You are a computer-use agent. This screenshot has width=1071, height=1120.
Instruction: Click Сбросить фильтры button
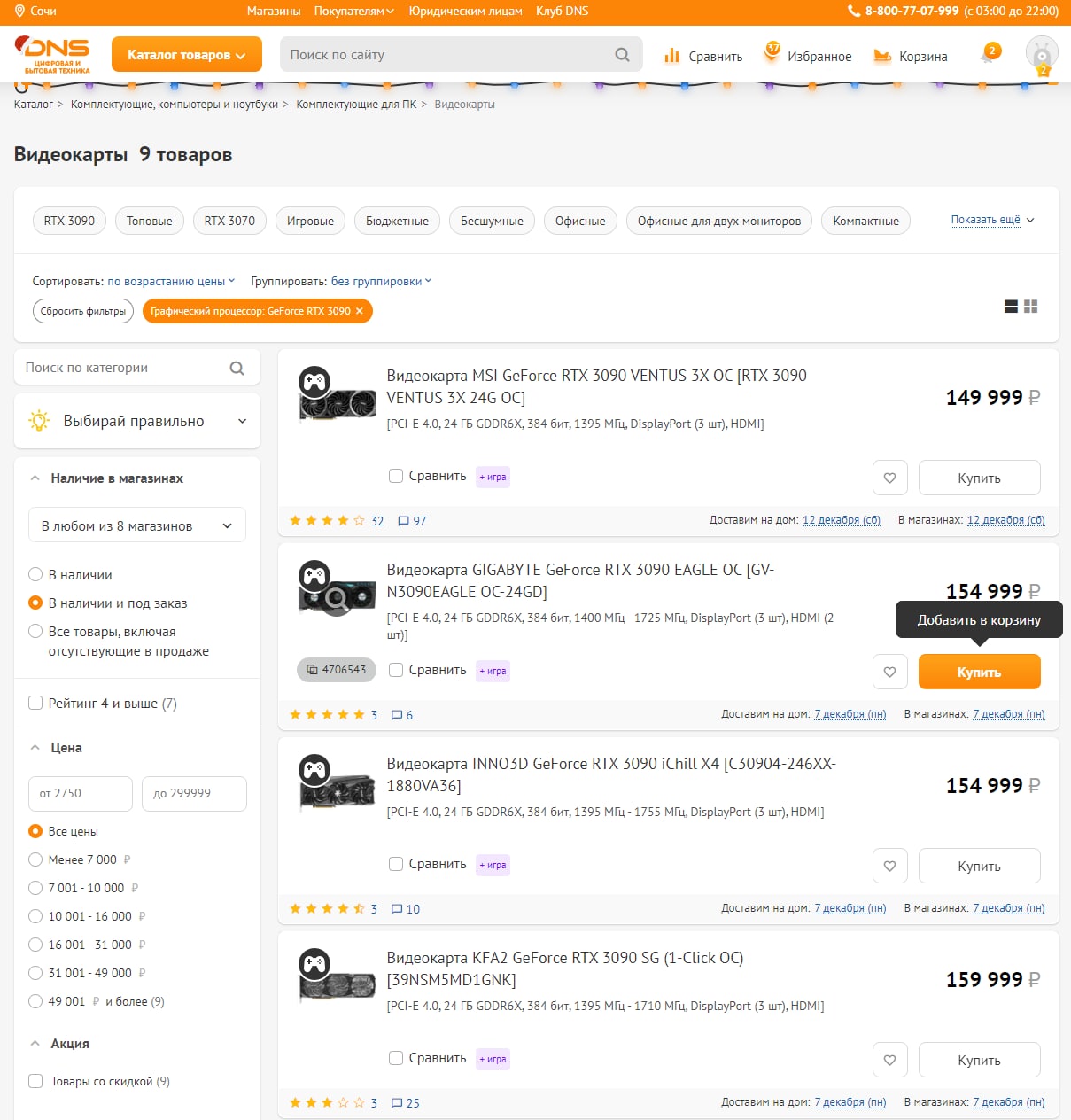83,311
